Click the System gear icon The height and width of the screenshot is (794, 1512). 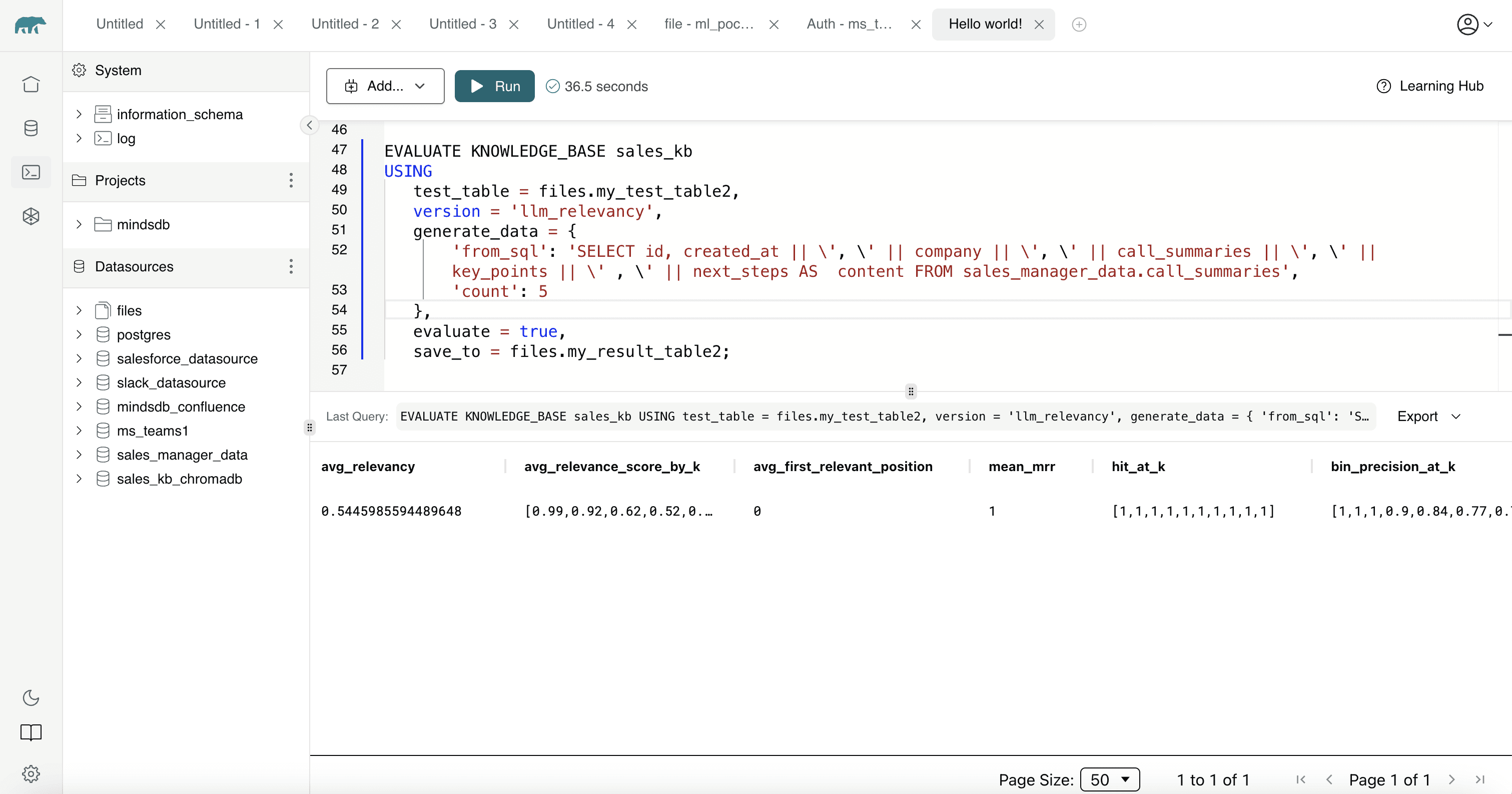[79, 71]
